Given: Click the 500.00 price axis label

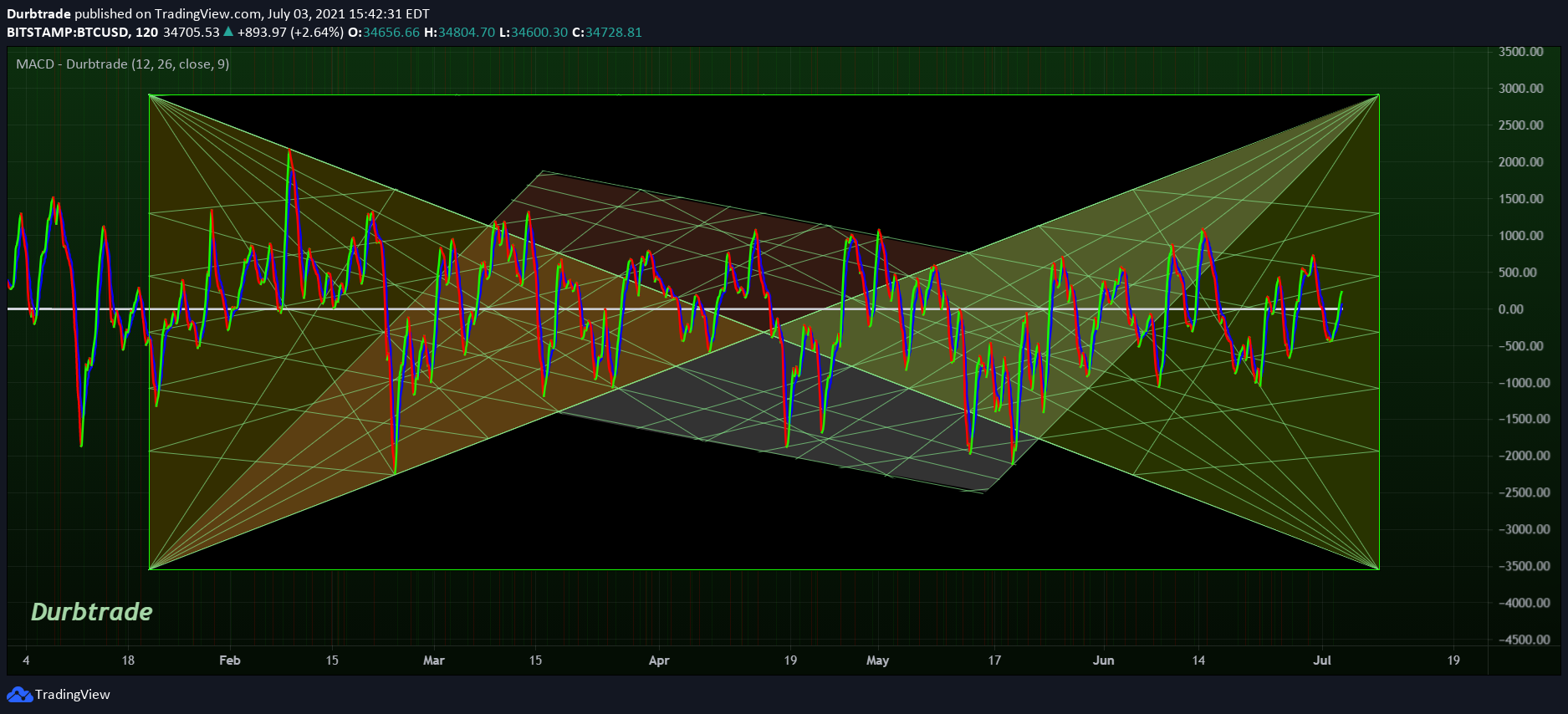Looking at the screenshot, I should tap(1518, 273).
